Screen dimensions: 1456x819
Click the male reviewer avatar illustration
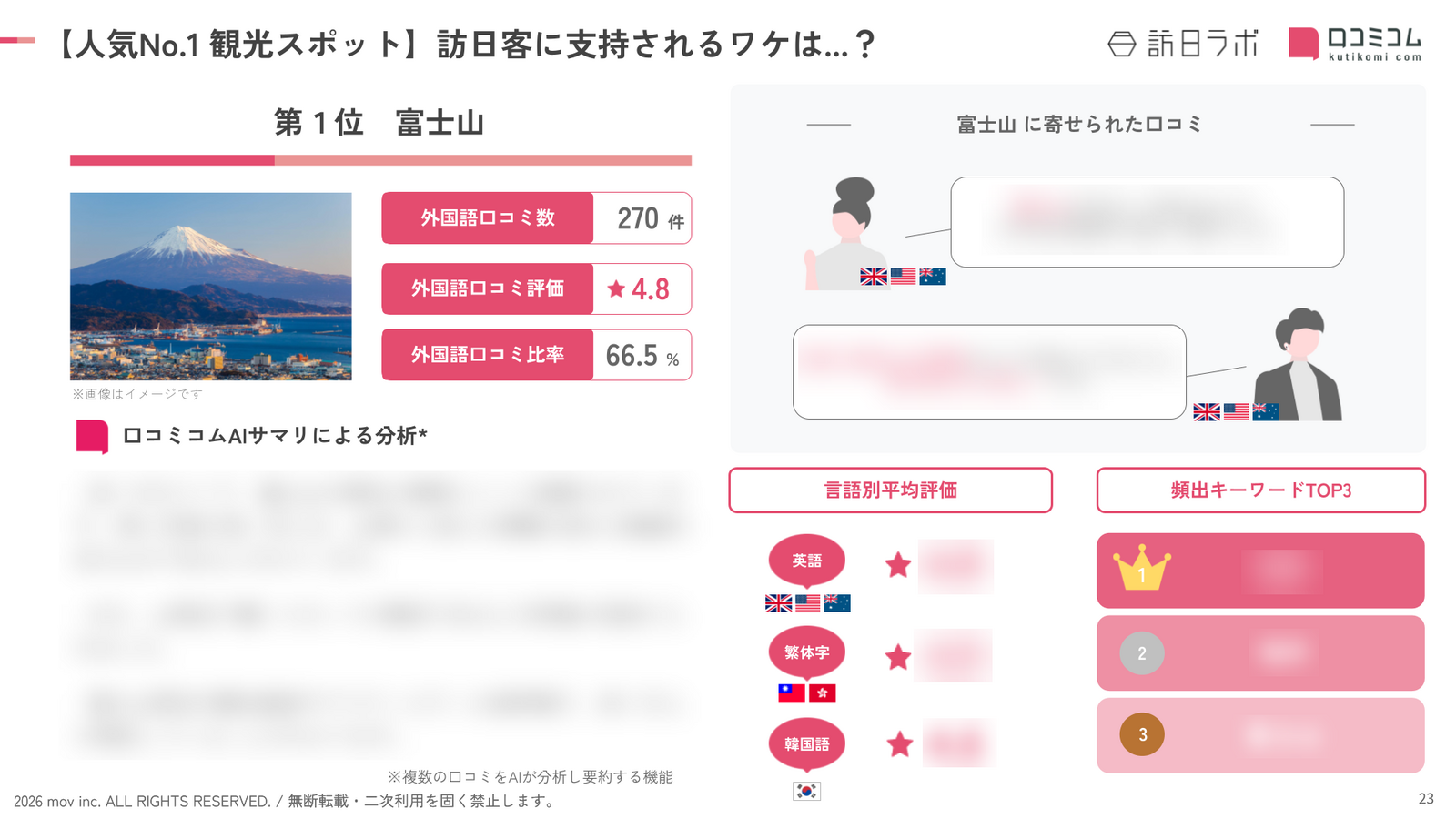[1299, 365]
